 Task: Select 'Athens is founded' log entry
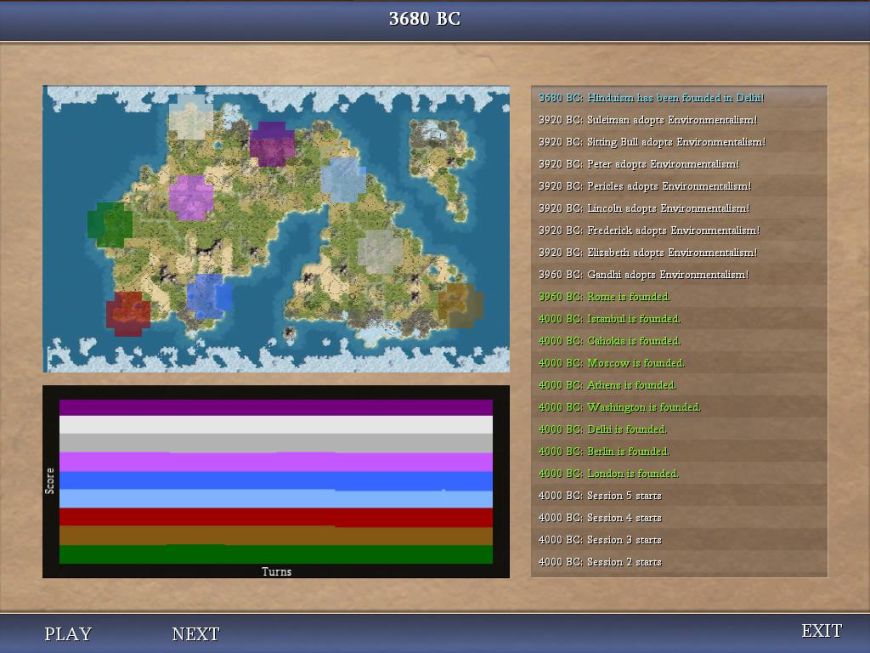(x=679, y=385)
